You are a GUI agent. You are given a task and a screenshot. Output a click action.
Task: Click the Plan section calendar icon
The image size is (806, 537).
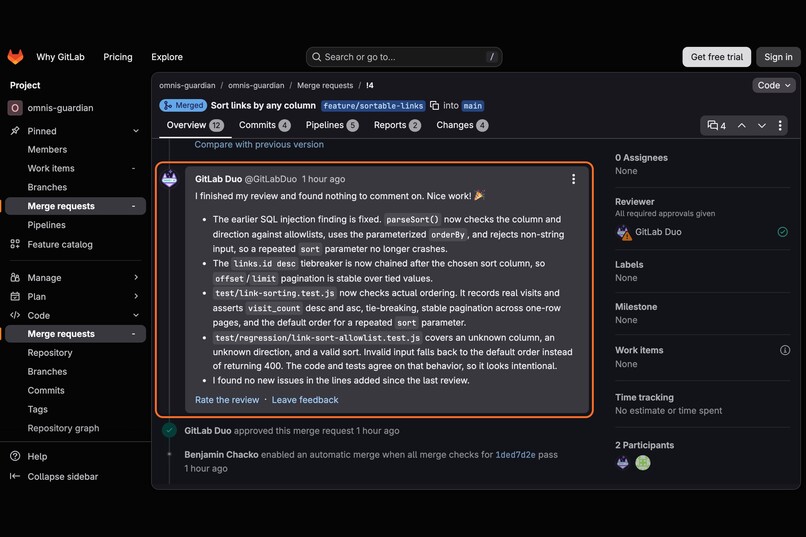pos(15,297)
